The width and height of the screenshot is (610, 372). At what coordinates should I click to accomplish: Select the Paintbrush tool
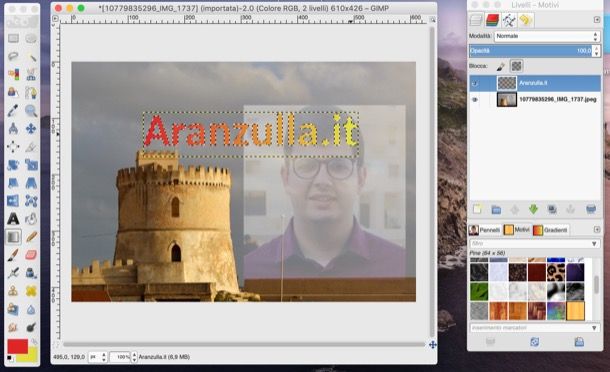13,255
